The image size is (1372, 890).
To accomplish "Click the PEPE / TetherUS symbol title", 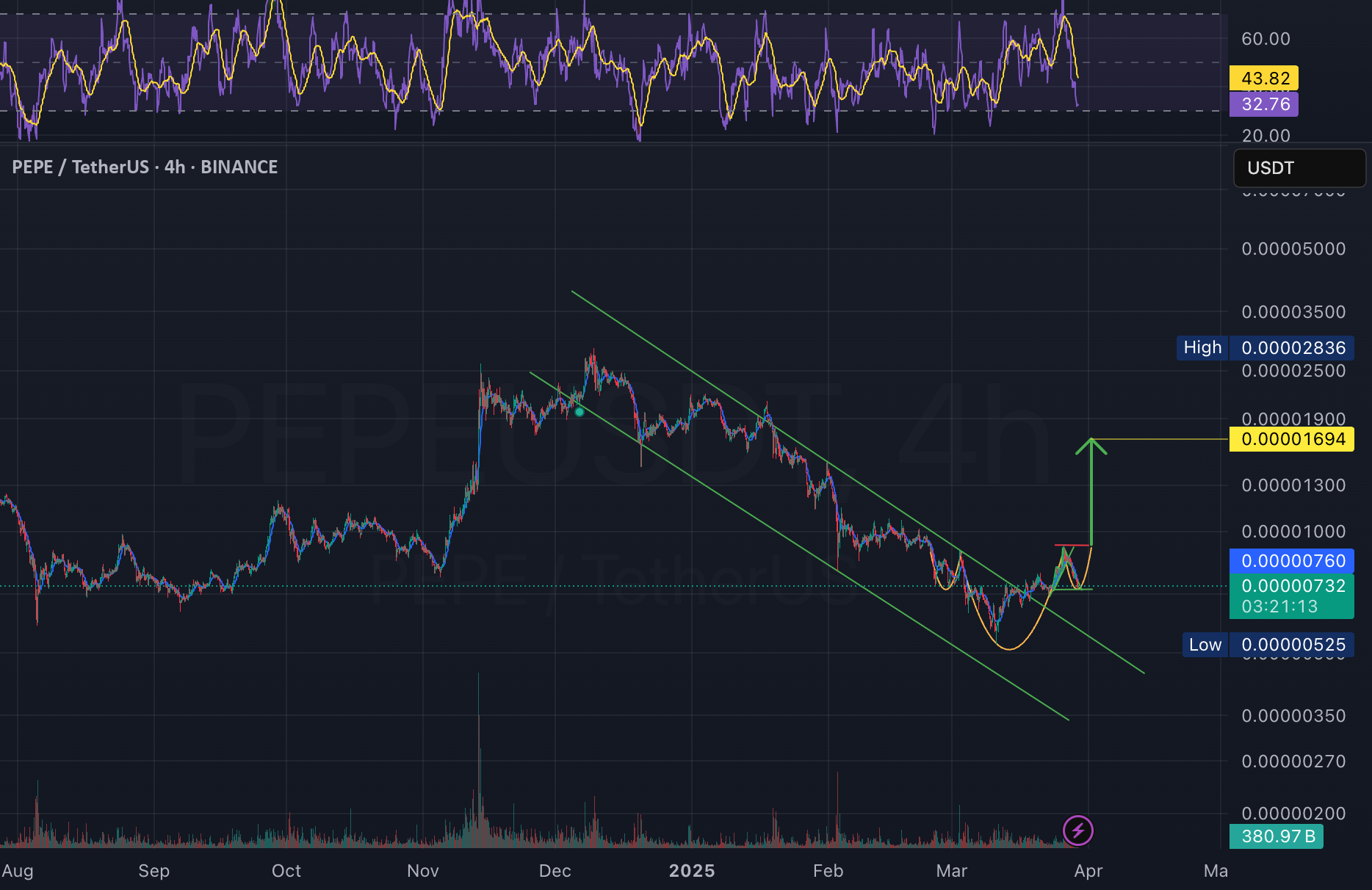I will coord(145,167).
